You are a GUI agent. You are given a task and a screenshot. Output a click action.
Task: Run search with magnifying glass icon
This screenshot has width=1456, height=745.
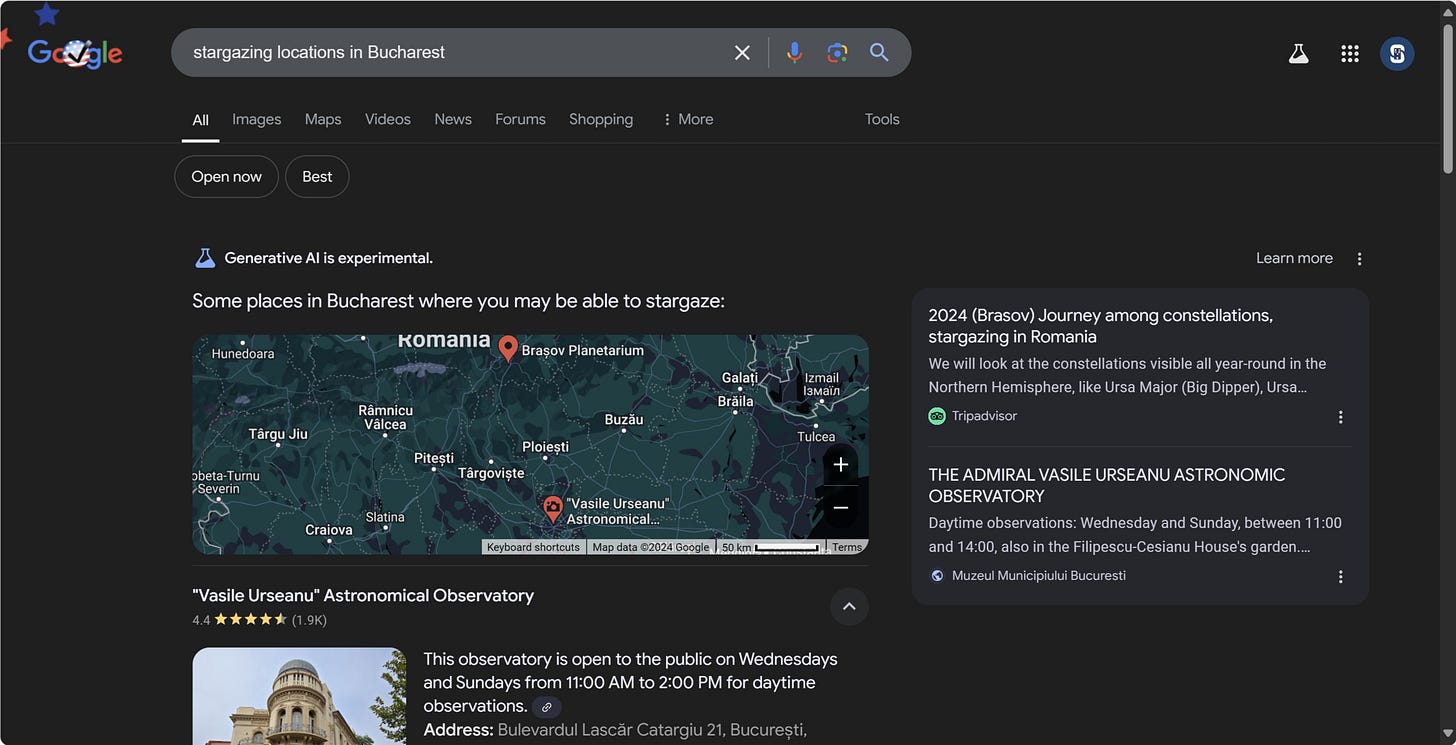(879, 52)
